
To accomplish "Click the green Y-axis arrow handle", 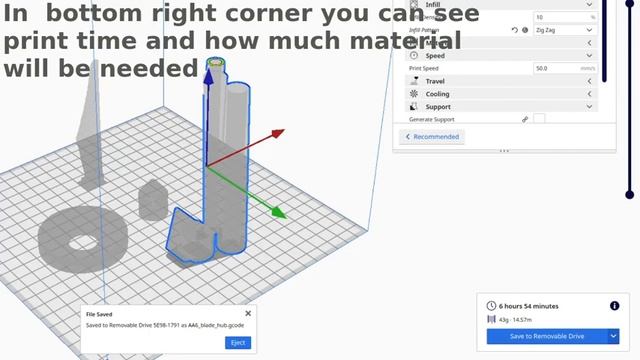I will 279,213.
